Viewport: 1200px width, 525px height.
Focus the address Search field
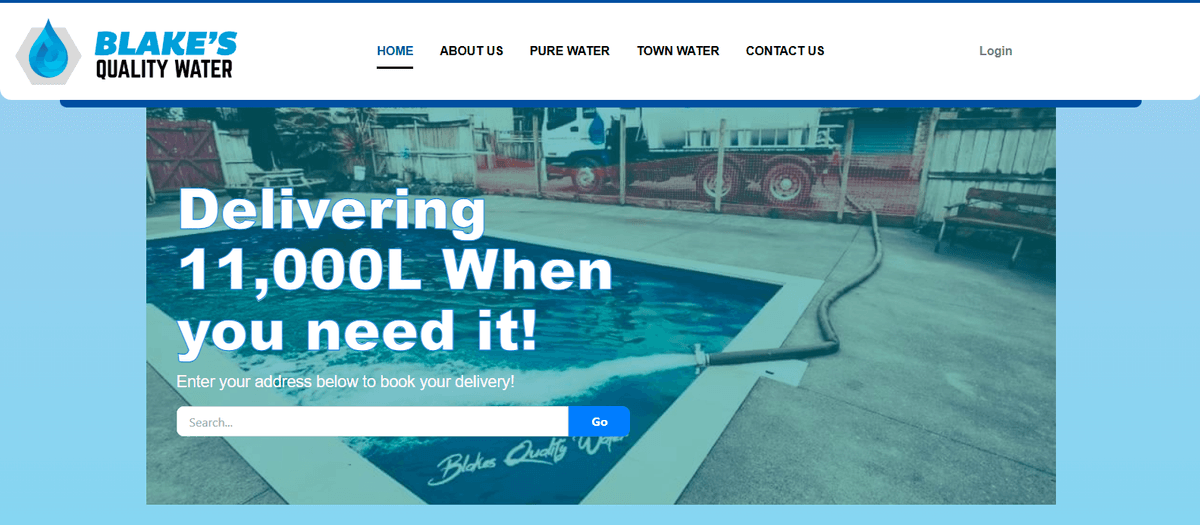[373, 421]
